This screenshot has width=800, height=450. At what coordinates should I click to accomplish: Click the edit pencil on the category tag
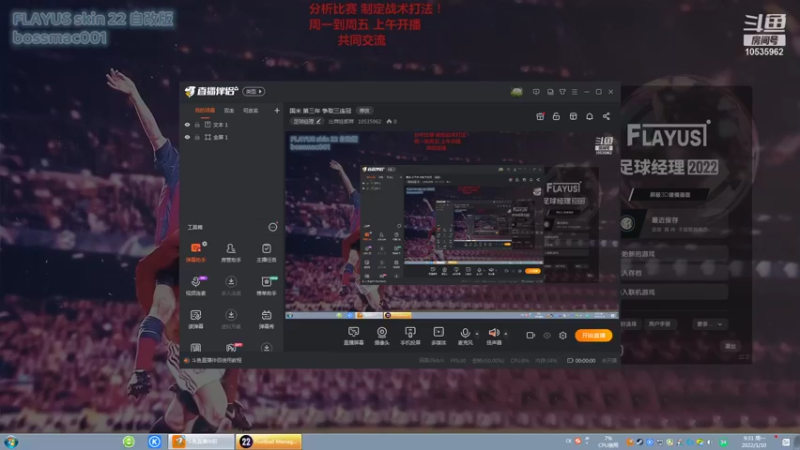(x=318, y=121)
